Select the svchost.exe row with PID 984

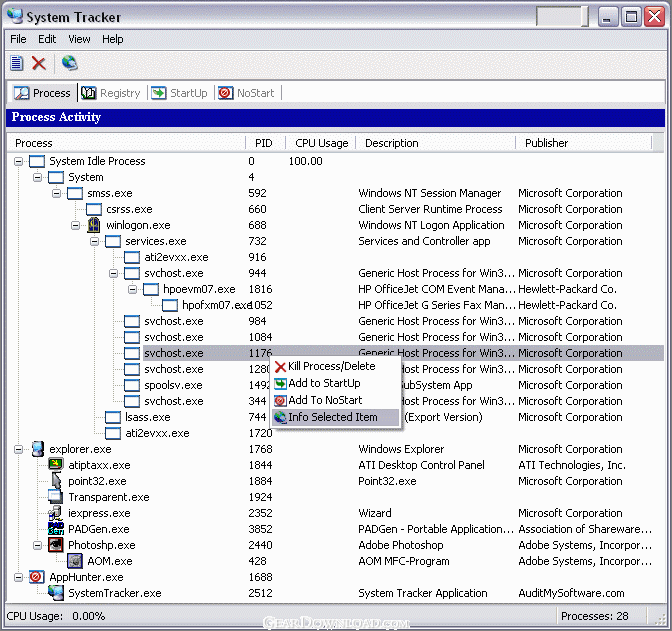[x=336, y=321]
